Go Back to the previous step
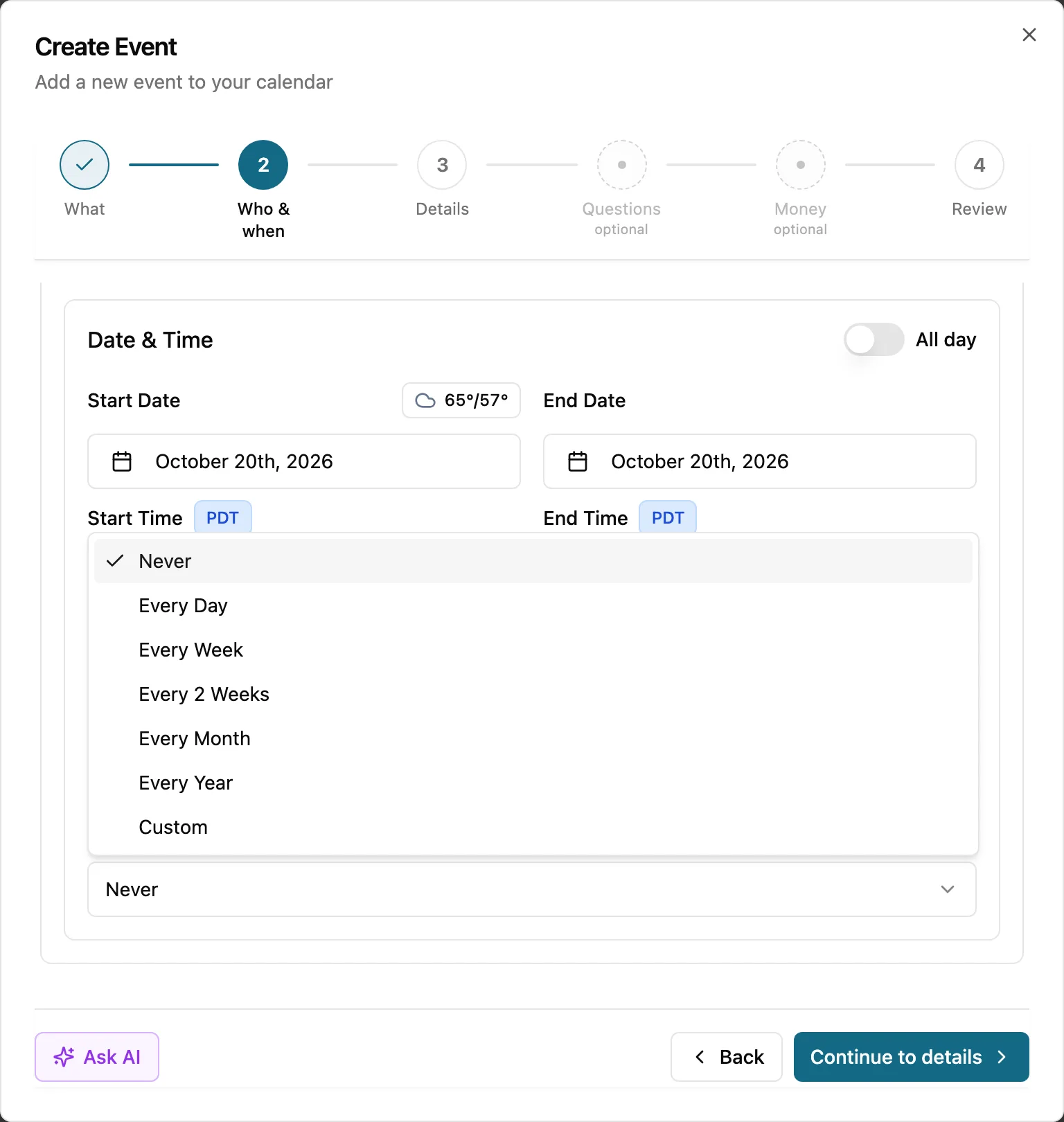Screen dimensions: 1064x1122 [x=727, y=1057]
